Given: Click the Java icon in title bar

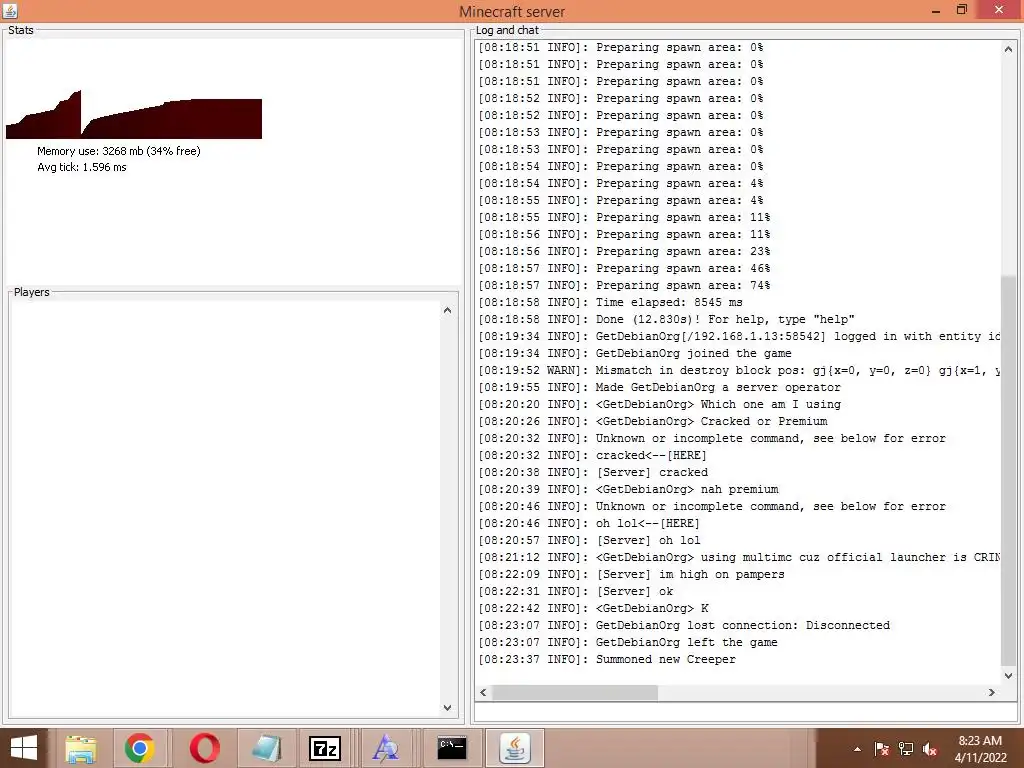Looking at the screenshot, I should coord(10,10).
